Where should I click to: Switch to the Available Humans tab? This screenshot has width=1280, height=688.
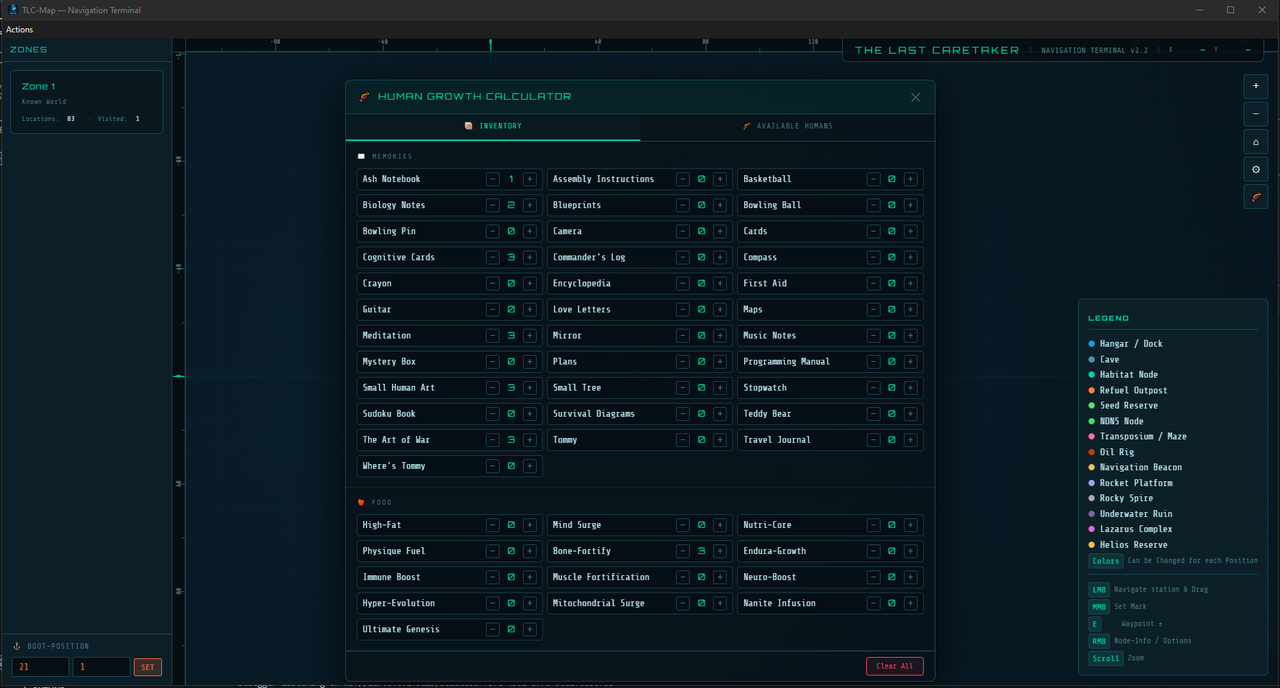click(x=788, y=126)
